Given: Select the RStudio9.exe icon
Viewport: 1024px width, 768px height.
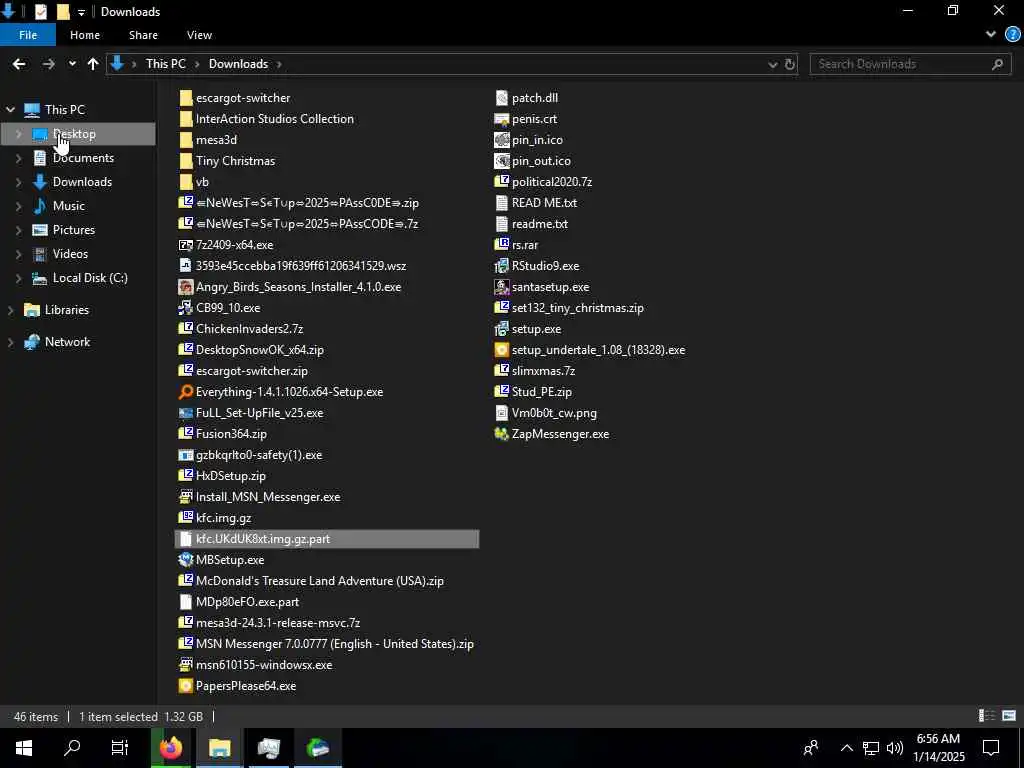Looking at the screenshot, I should pyautogui.click(x=502, y=266).
